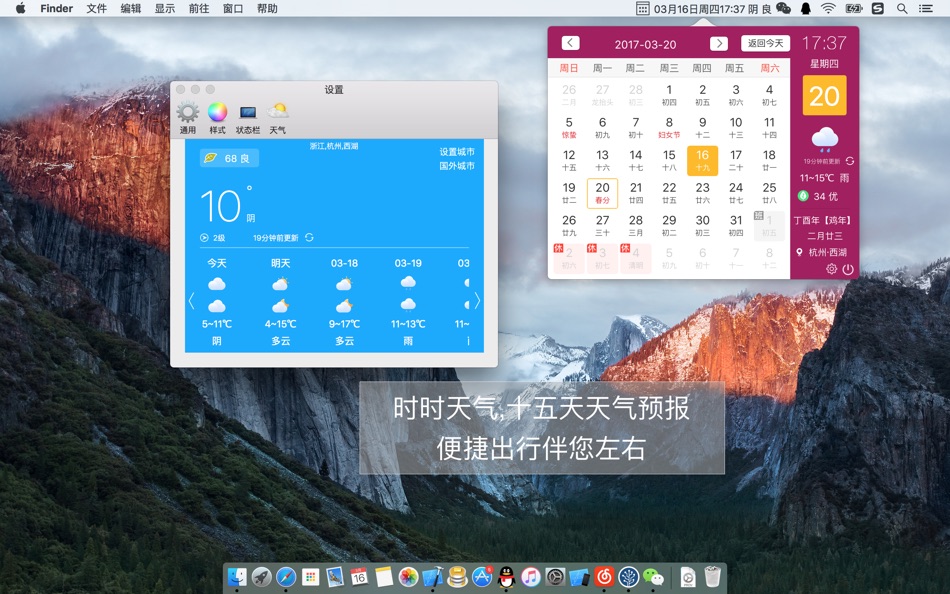The image size is (950, 594).
Task: Open WeChat from the Dock
Action: click(653, 576)
